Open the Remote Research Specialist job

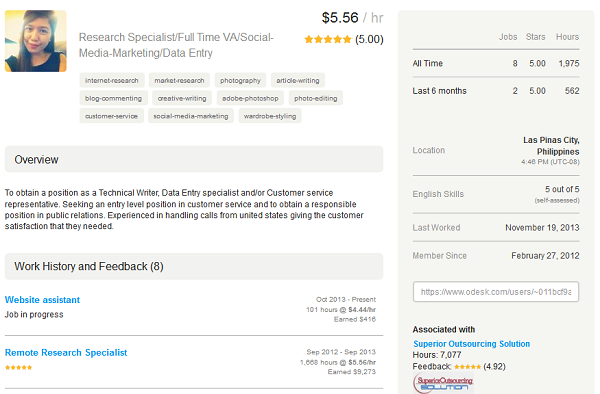click(x=66, y=352)
